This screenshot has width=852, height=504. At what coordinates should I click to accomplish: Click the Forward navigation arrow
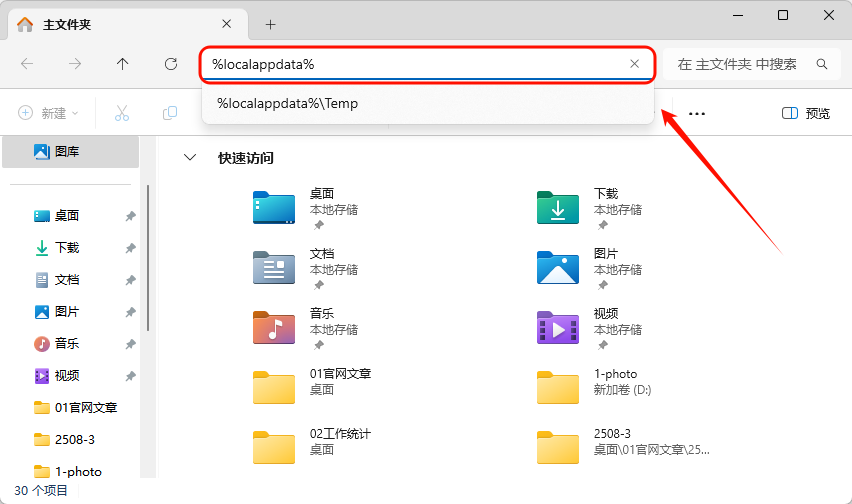[75, 64]
